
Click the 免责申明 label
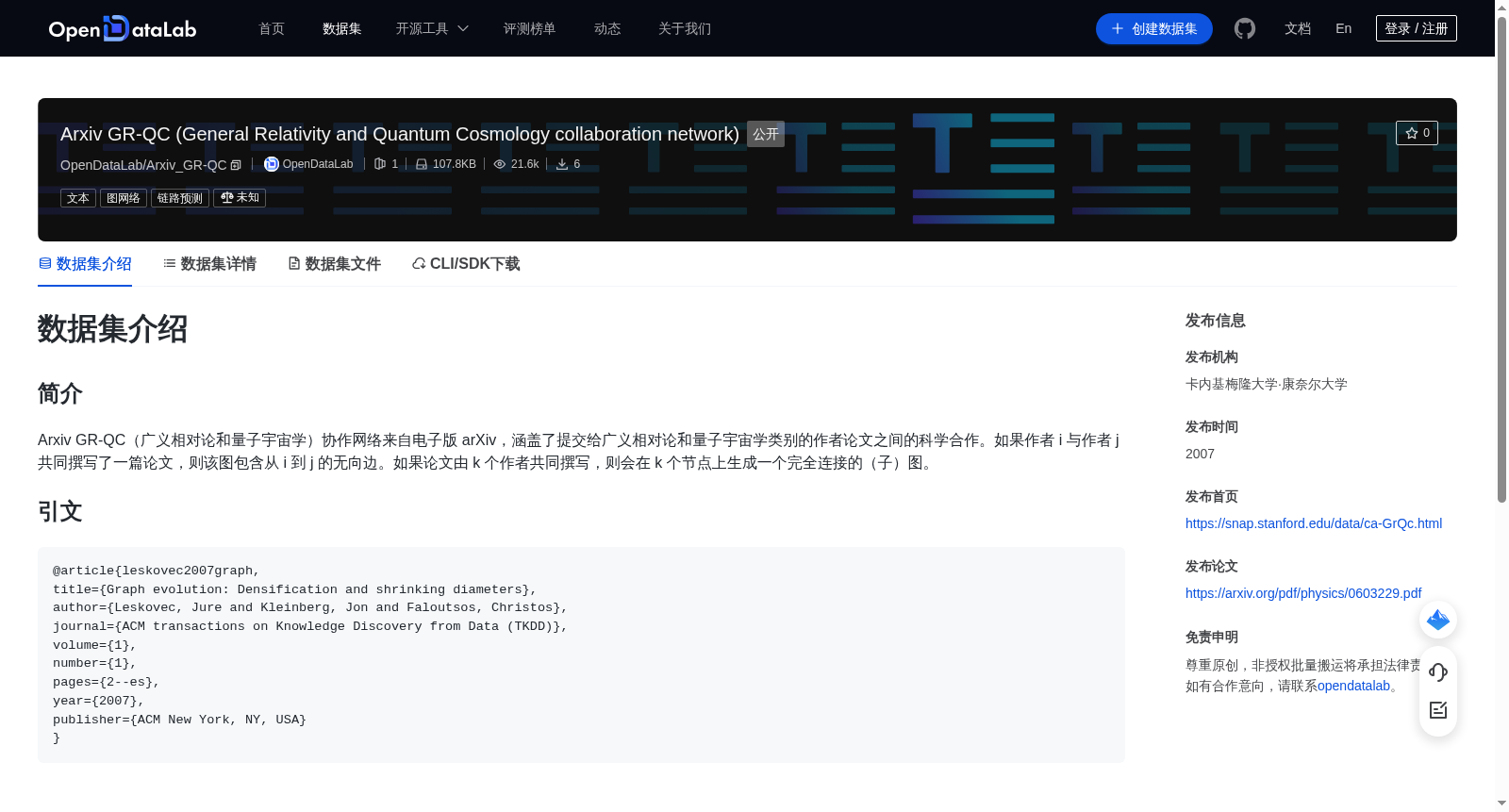(x=1212, y=638)
